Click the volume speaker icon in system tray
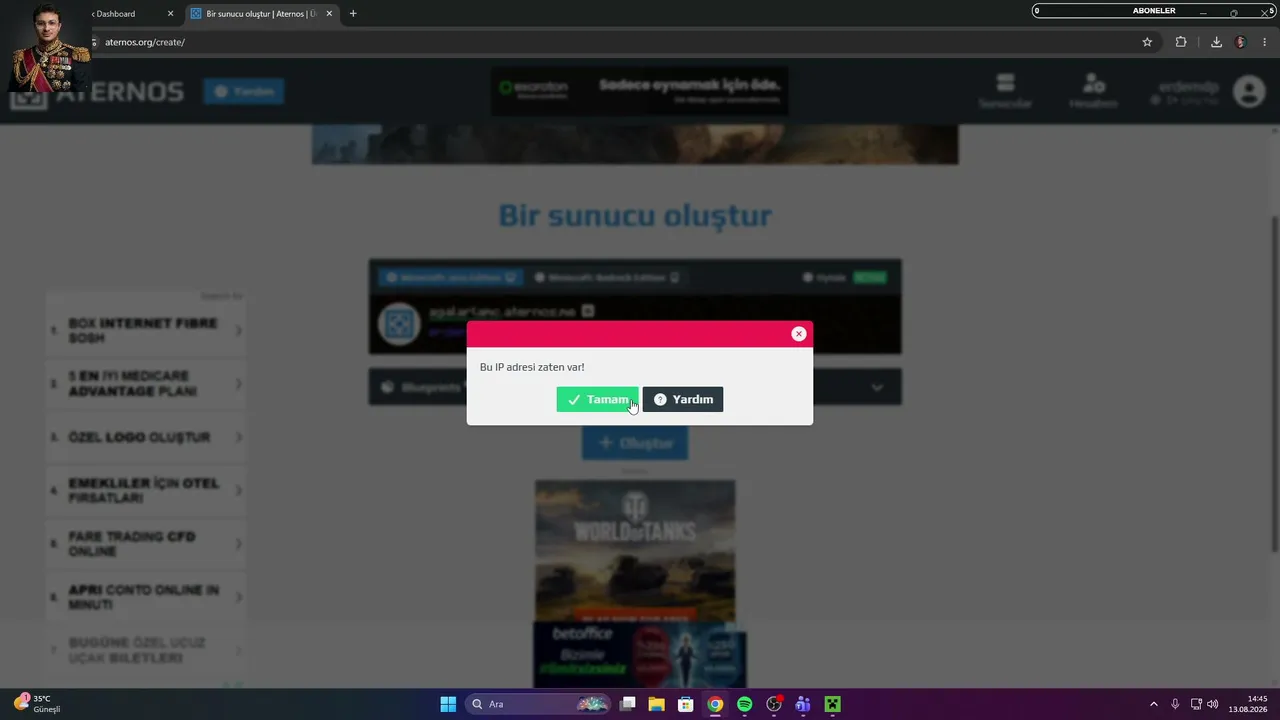 point(1213,704)
